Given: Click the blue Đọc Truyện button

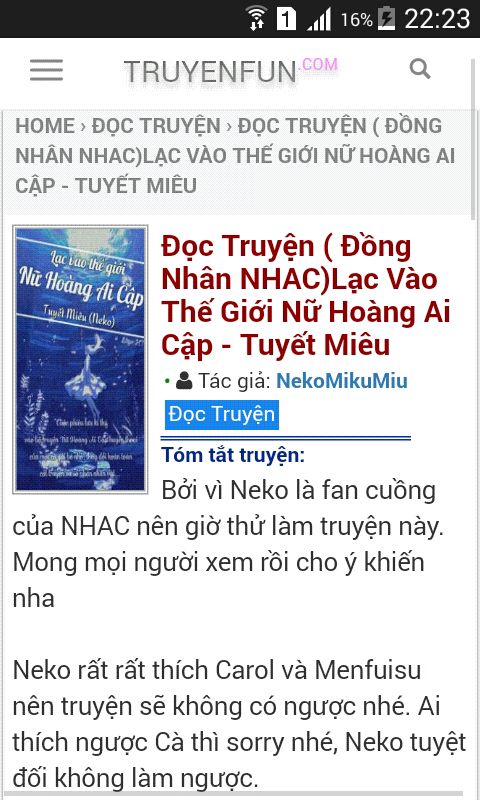Looking at the screenshot, I should (221, 414).
